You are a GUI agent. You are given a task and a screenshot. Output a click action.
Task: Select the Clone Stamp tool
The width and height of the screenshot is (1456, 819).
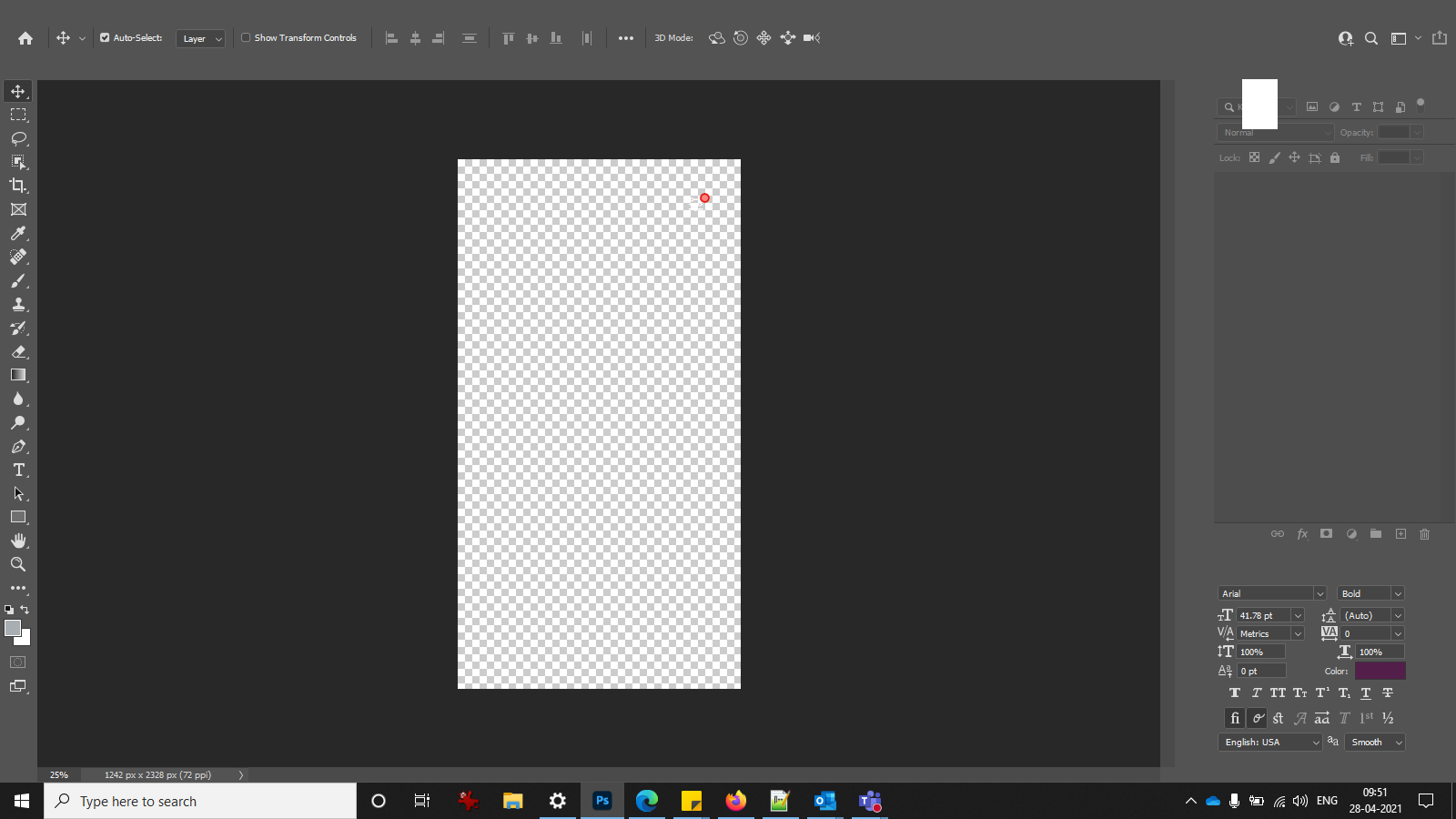point(18,304)
